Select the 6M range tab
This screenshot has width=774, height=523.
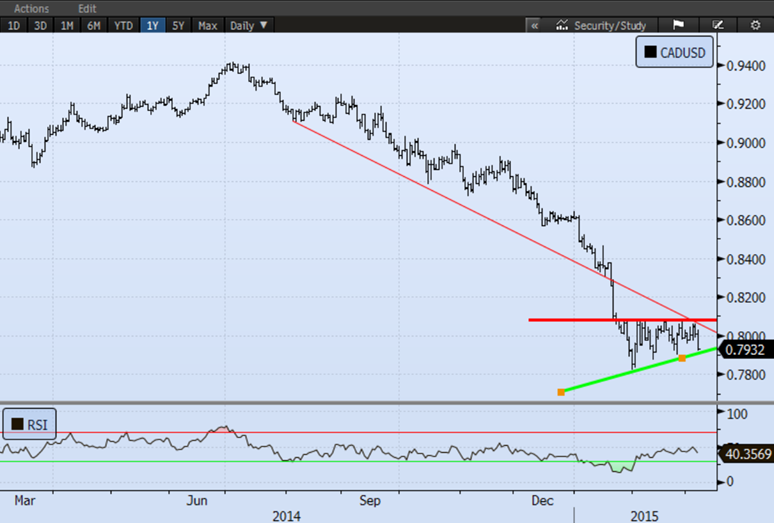(94, 25)
